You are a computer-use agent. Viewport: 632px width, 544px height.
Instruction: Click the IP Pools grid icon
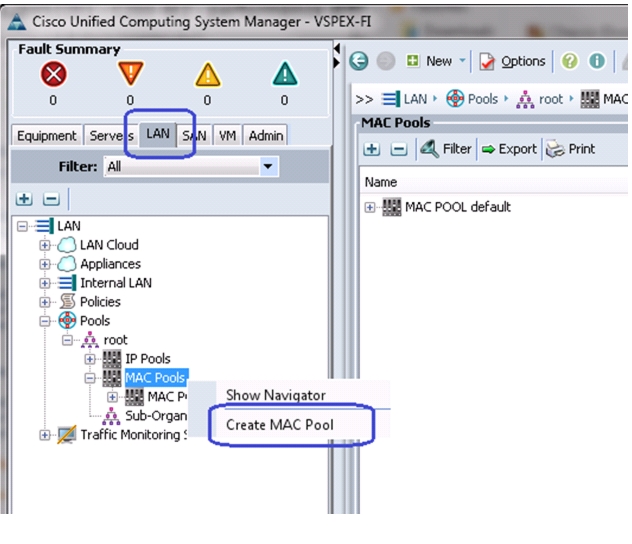[112, 359]
